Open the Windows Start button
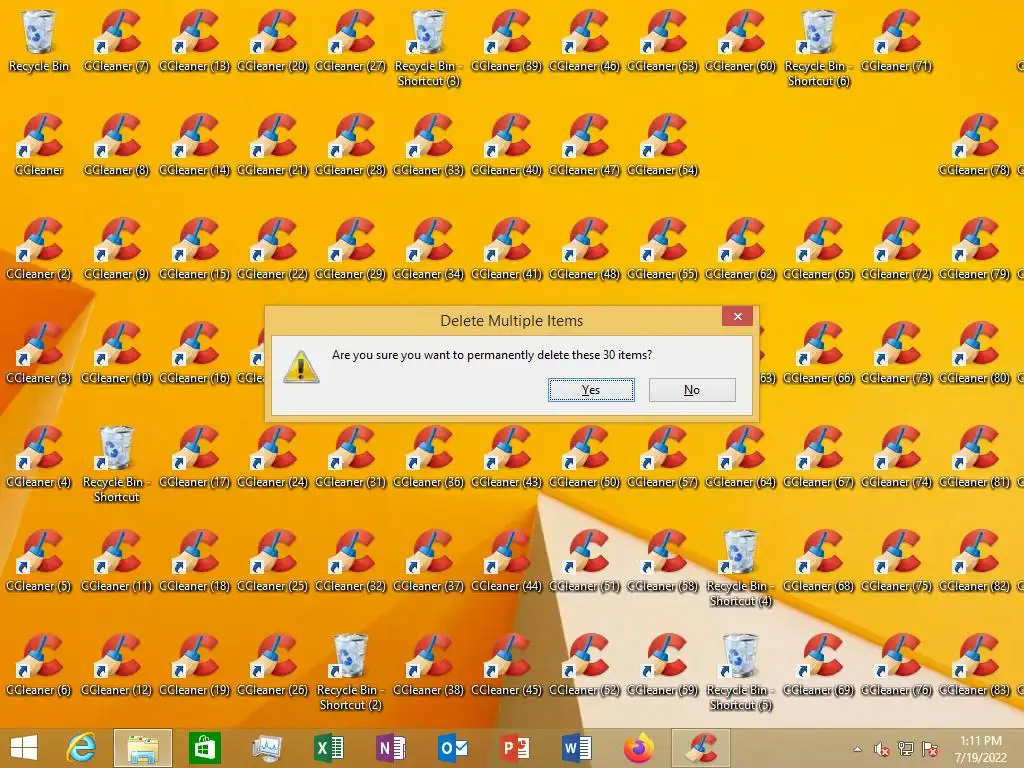Screen dimensions: 1024x768 click(24, 748)
